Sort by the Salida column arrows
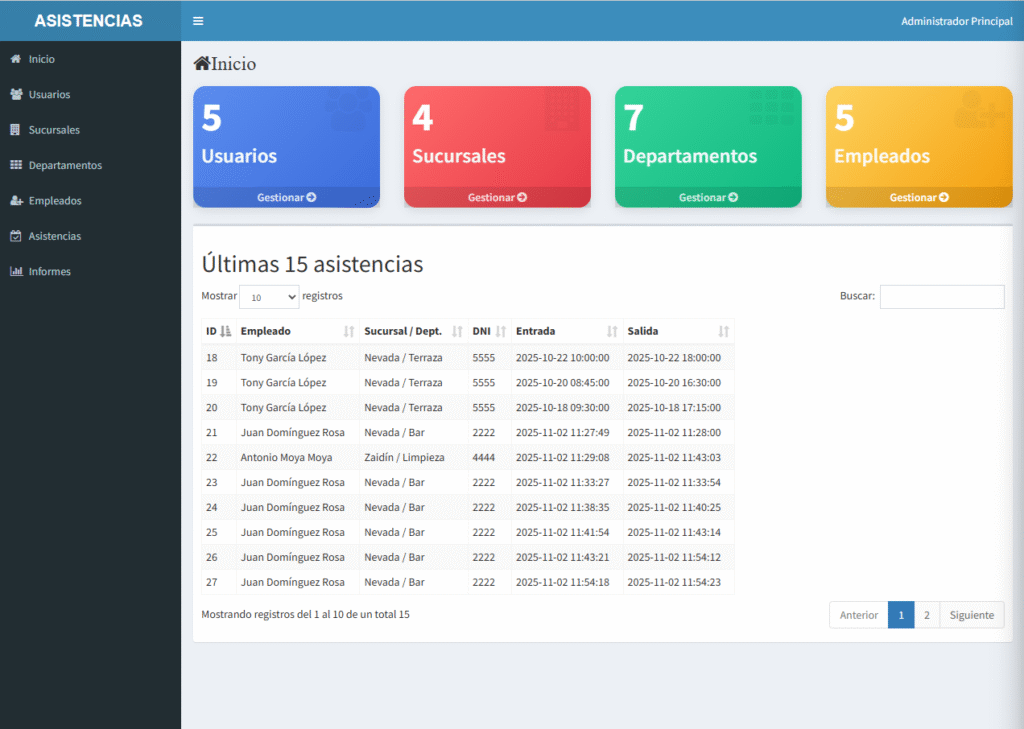This screenshot has height=729, width=1024. (723, 331)
